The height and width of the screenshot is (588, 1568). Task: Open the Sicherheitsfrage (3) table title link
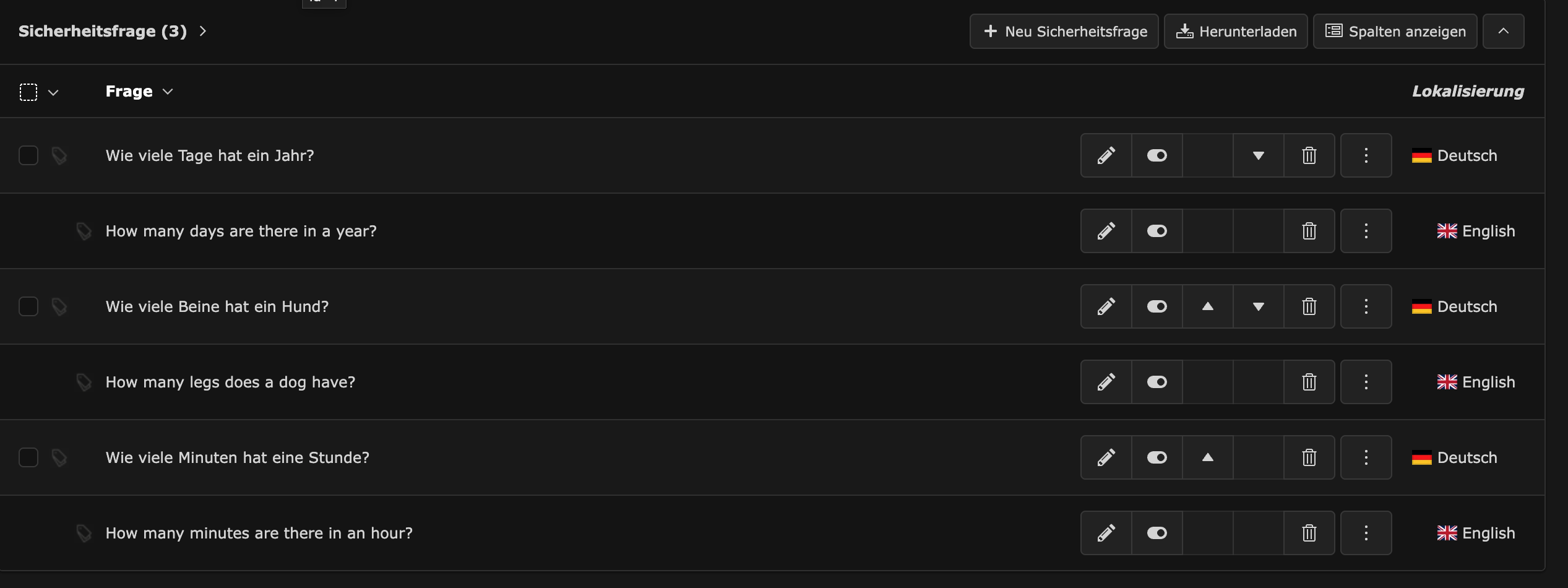tap(103, 32)
